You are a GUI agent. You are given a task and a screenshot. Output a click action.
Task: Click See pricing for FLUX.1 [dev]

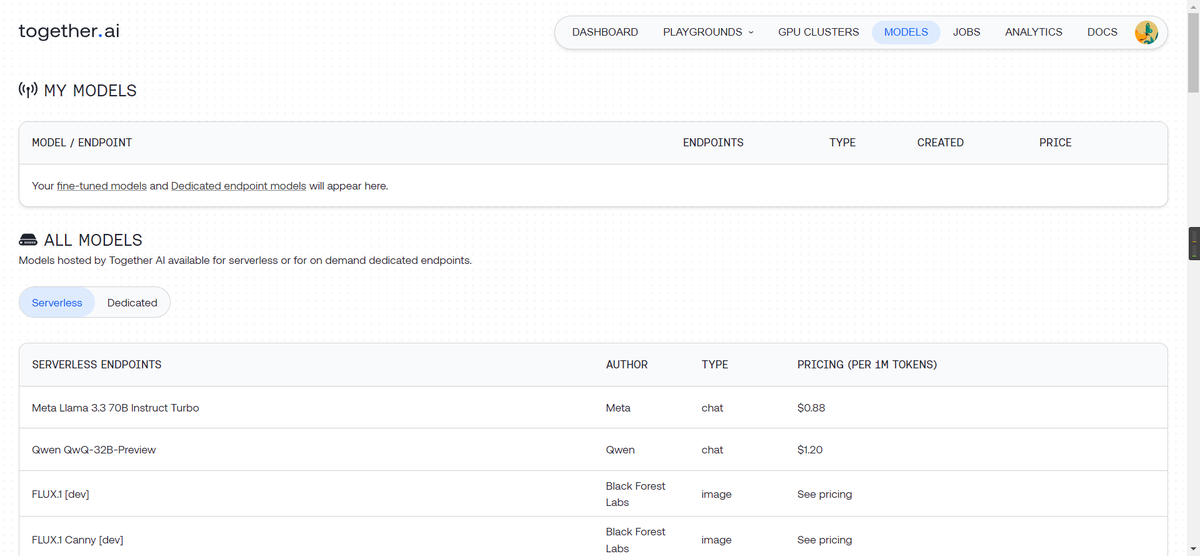coord(824,494)
